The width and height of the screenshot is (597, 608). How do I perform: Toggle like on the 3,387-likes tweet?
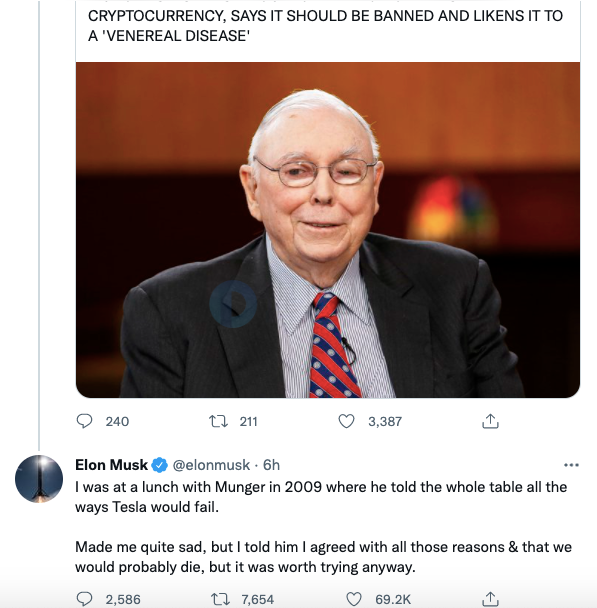[346, 421]
